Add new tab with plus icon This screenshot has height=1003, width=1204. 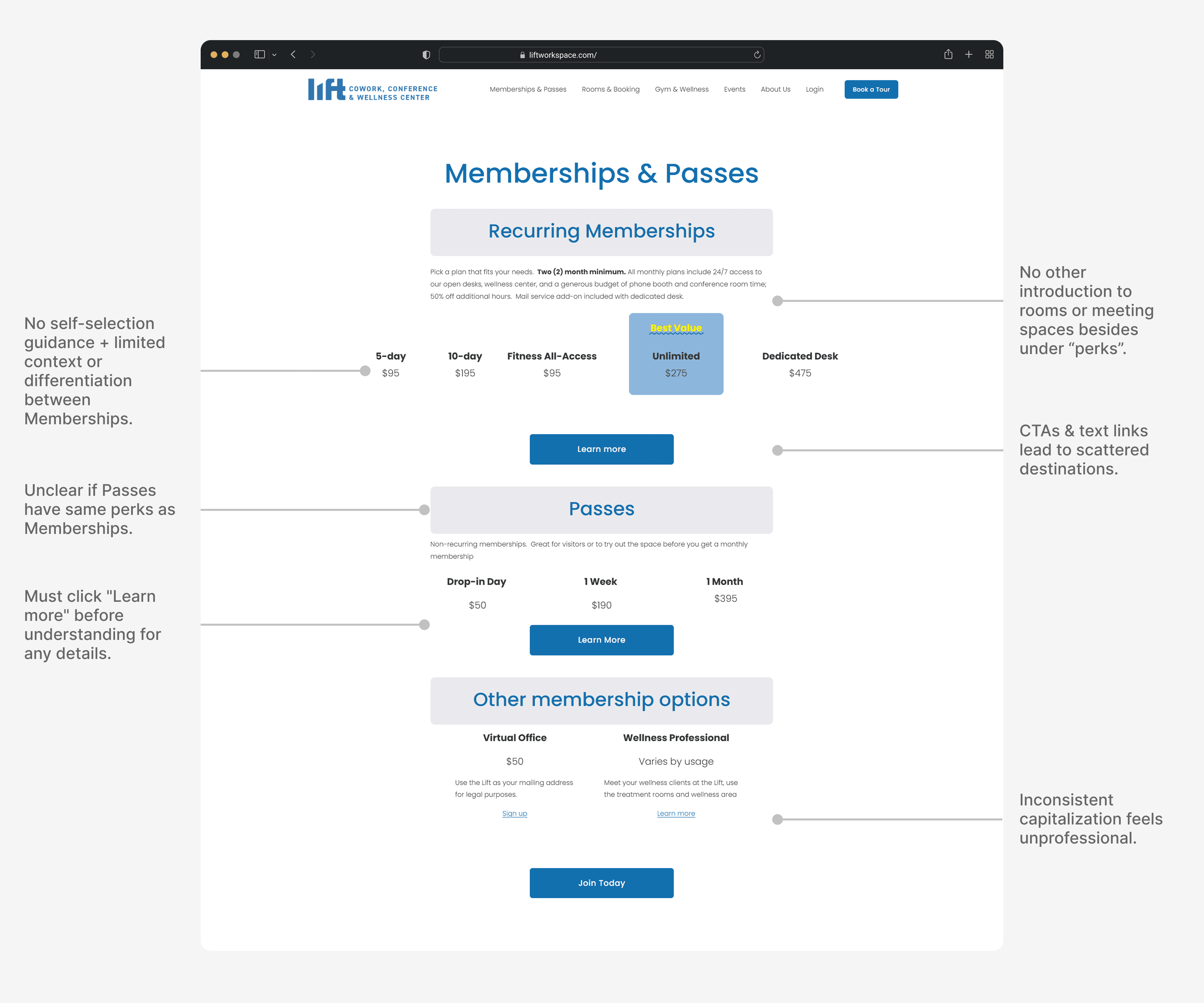tap(968, 54)
